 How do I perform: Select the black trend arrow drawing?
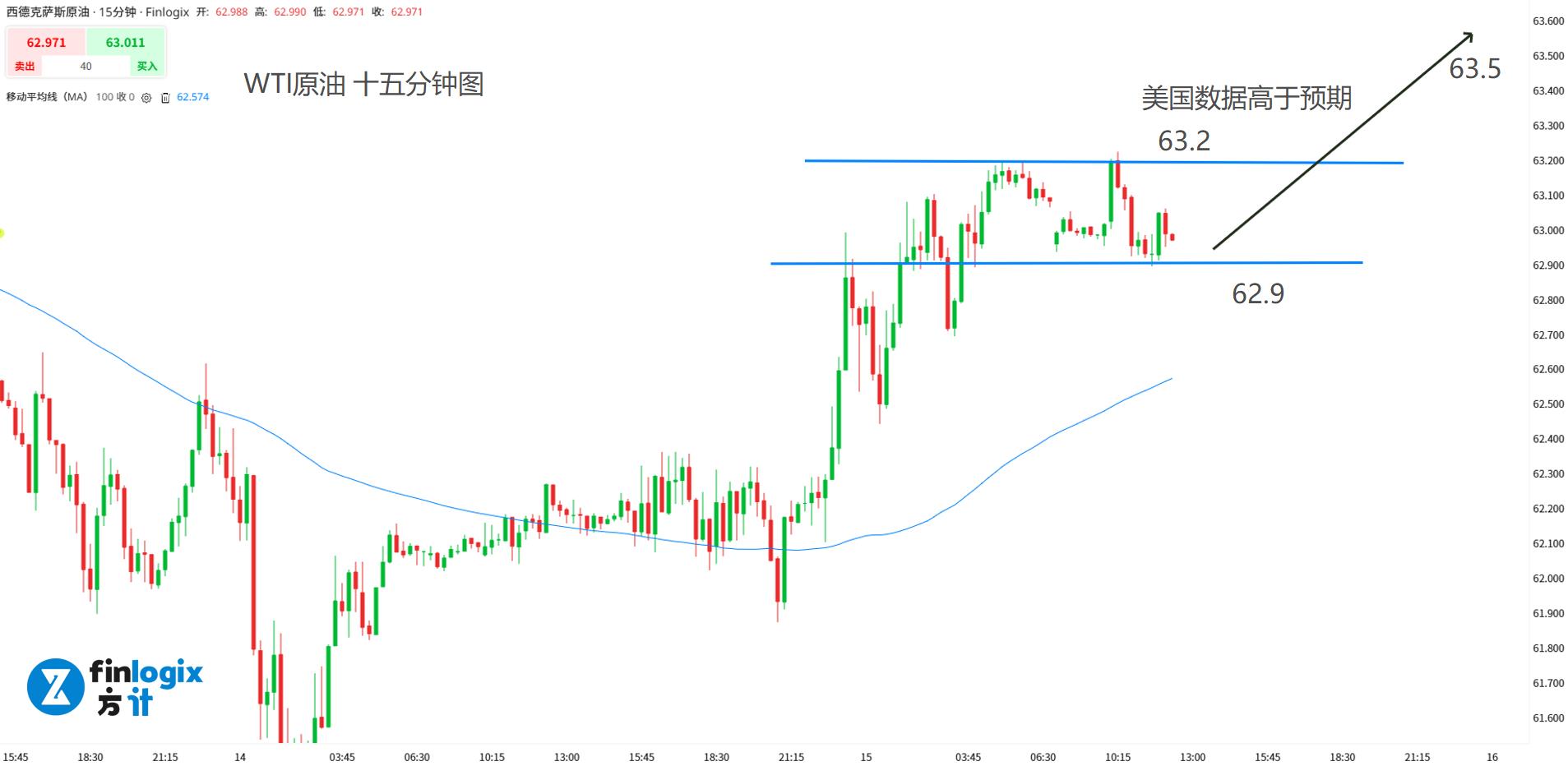tap(1342, 141)
